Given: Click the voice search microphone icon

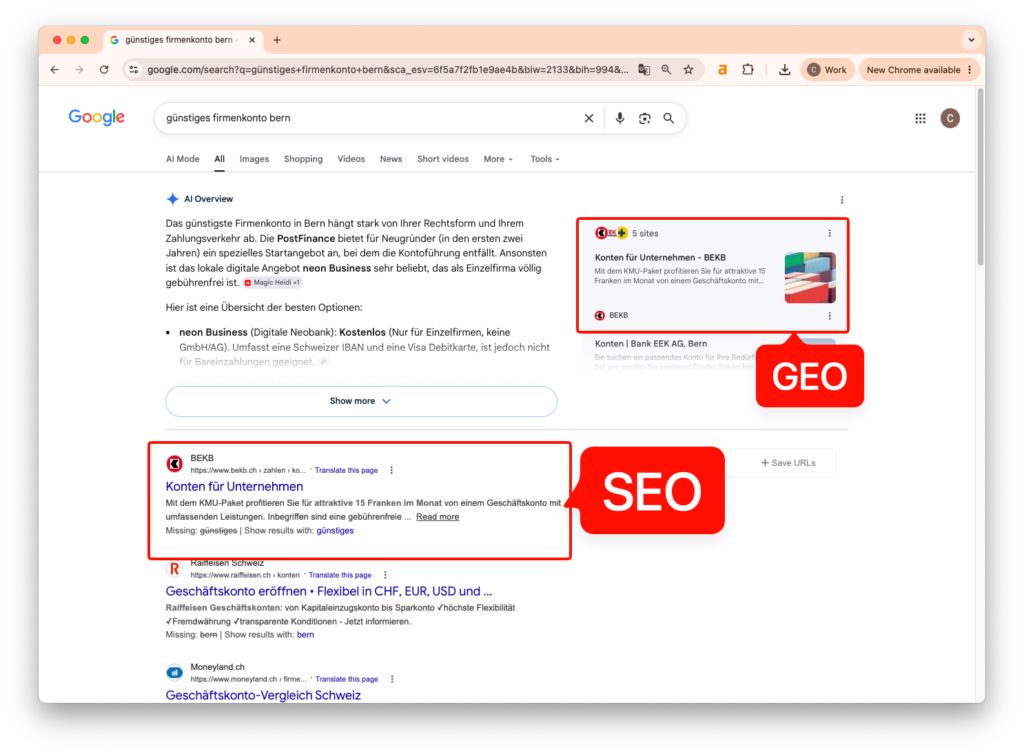Looking at the screenshot, I should pyautogui.click(x=619, y=118).
